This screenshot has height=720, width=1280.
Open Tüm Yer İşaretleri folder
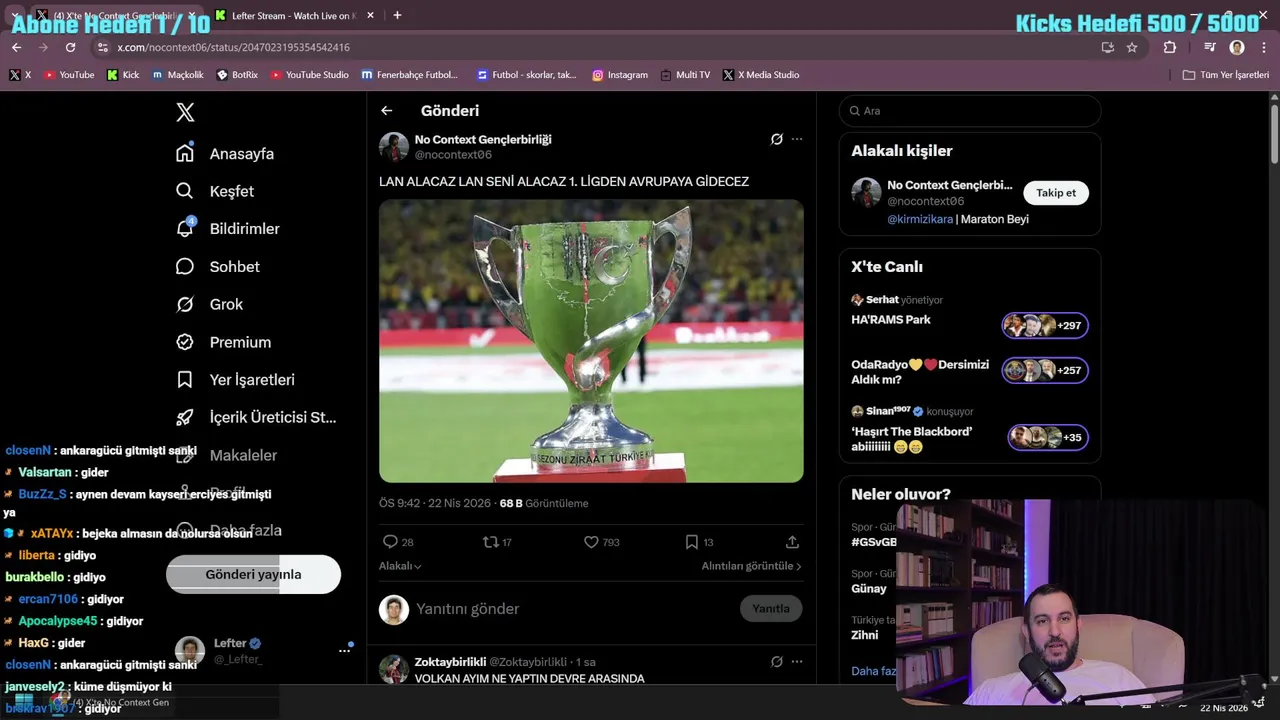(1225, 75)
